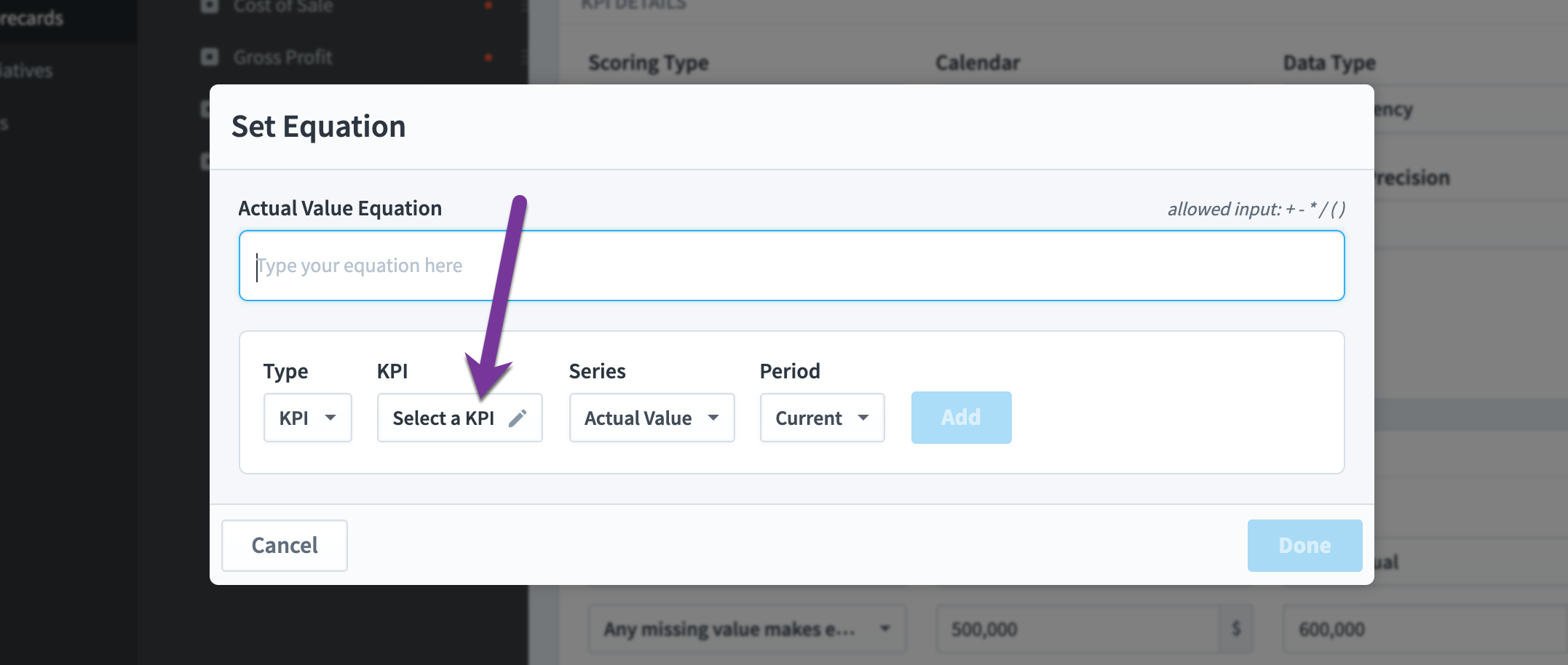This screenshot has width=1568, height=665.
Task: Click the Add button
Action: click(961, 418)
